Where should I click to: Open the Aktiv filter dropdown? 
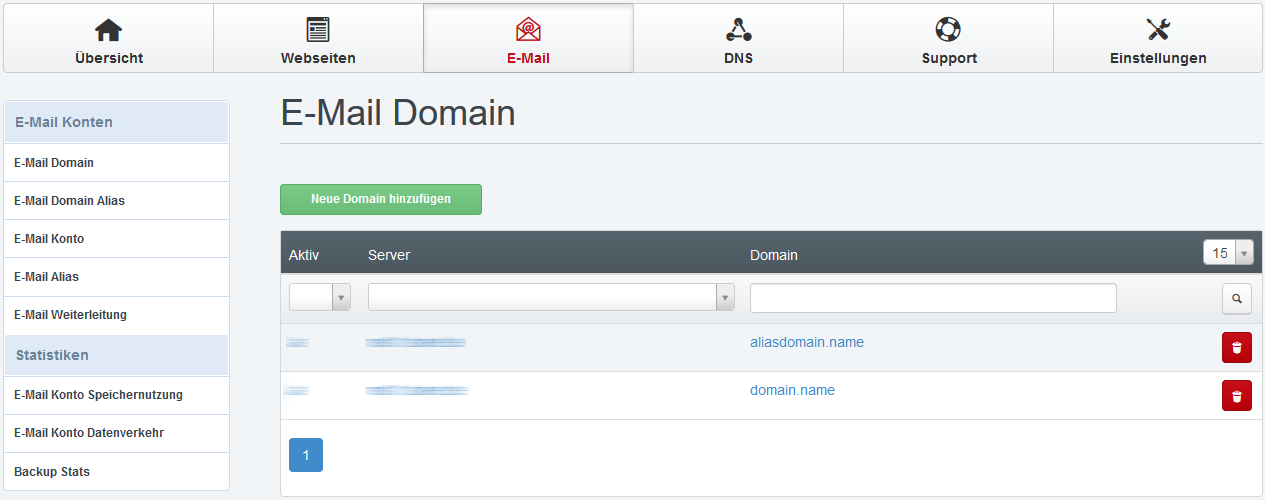click(x=320, y=298)
